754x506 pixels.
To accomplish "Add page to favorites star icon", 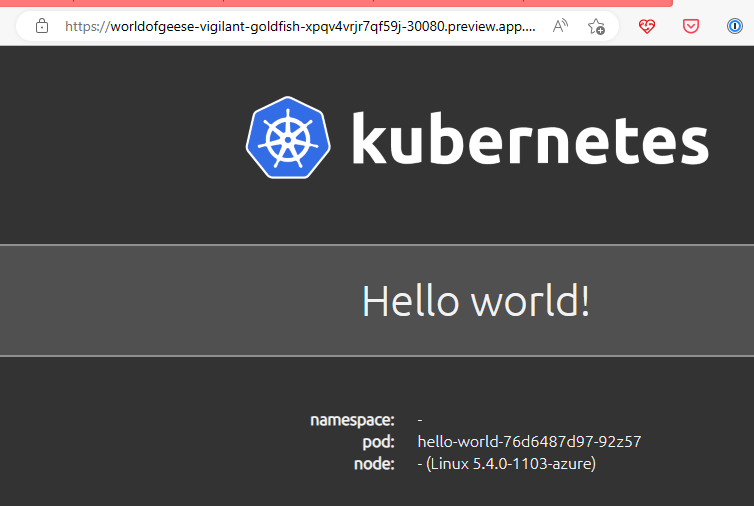I will click(596, 26).
